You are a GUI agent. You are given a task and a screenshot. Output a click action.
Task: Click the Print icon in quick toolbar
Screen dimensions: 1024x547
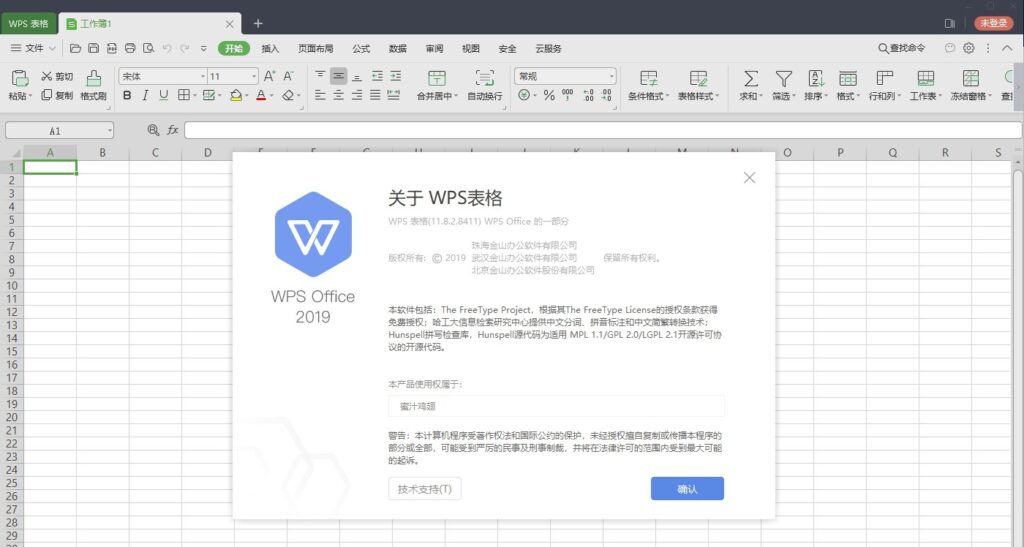click(x=130, y=48)
